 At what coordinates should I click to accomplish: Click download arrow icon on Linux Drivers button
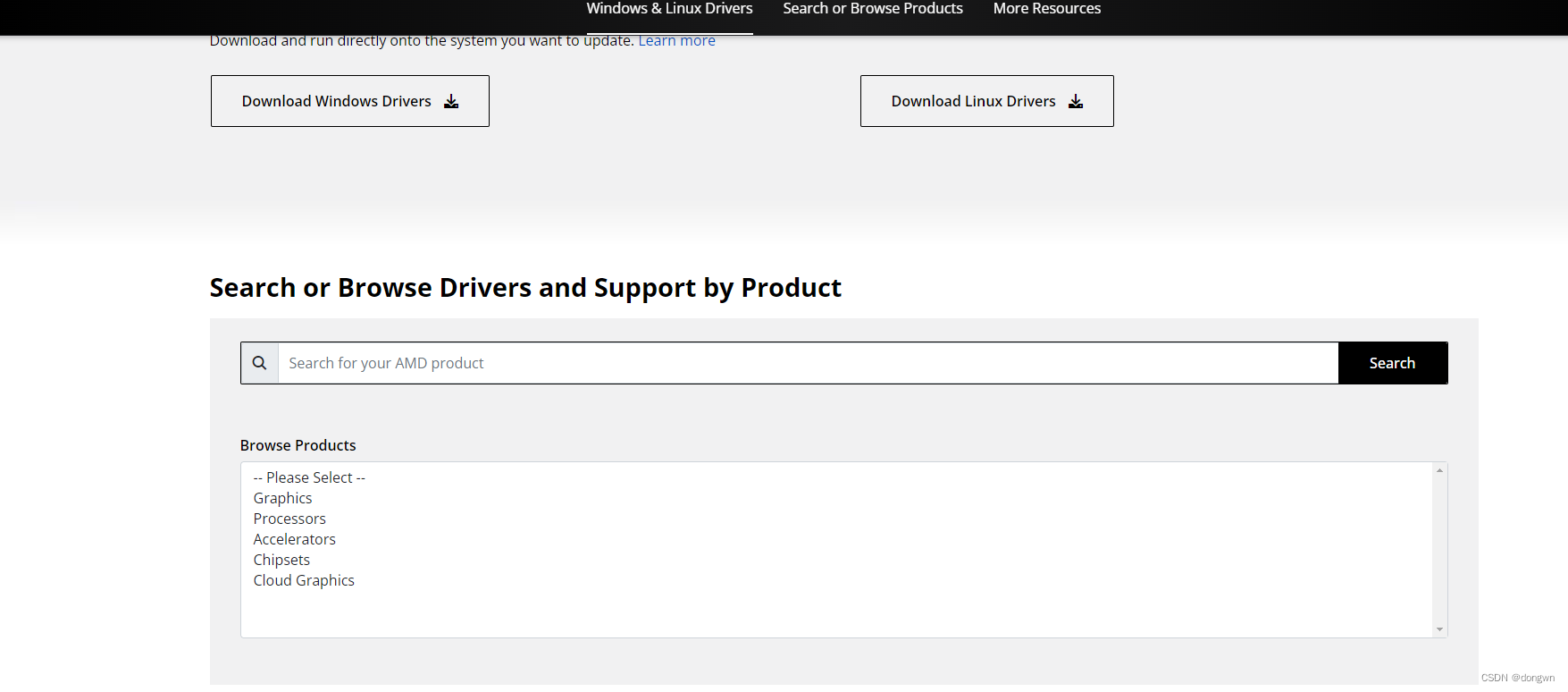(1076, 101)
